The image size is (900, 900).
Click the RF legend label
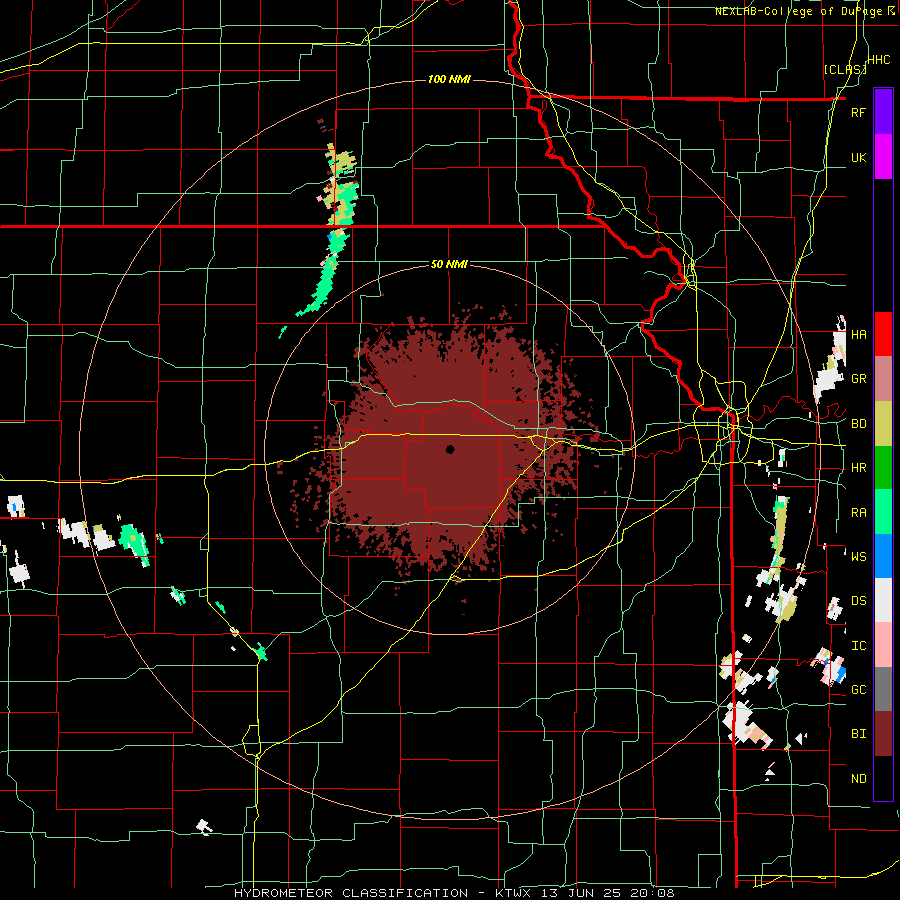point(858,113)
